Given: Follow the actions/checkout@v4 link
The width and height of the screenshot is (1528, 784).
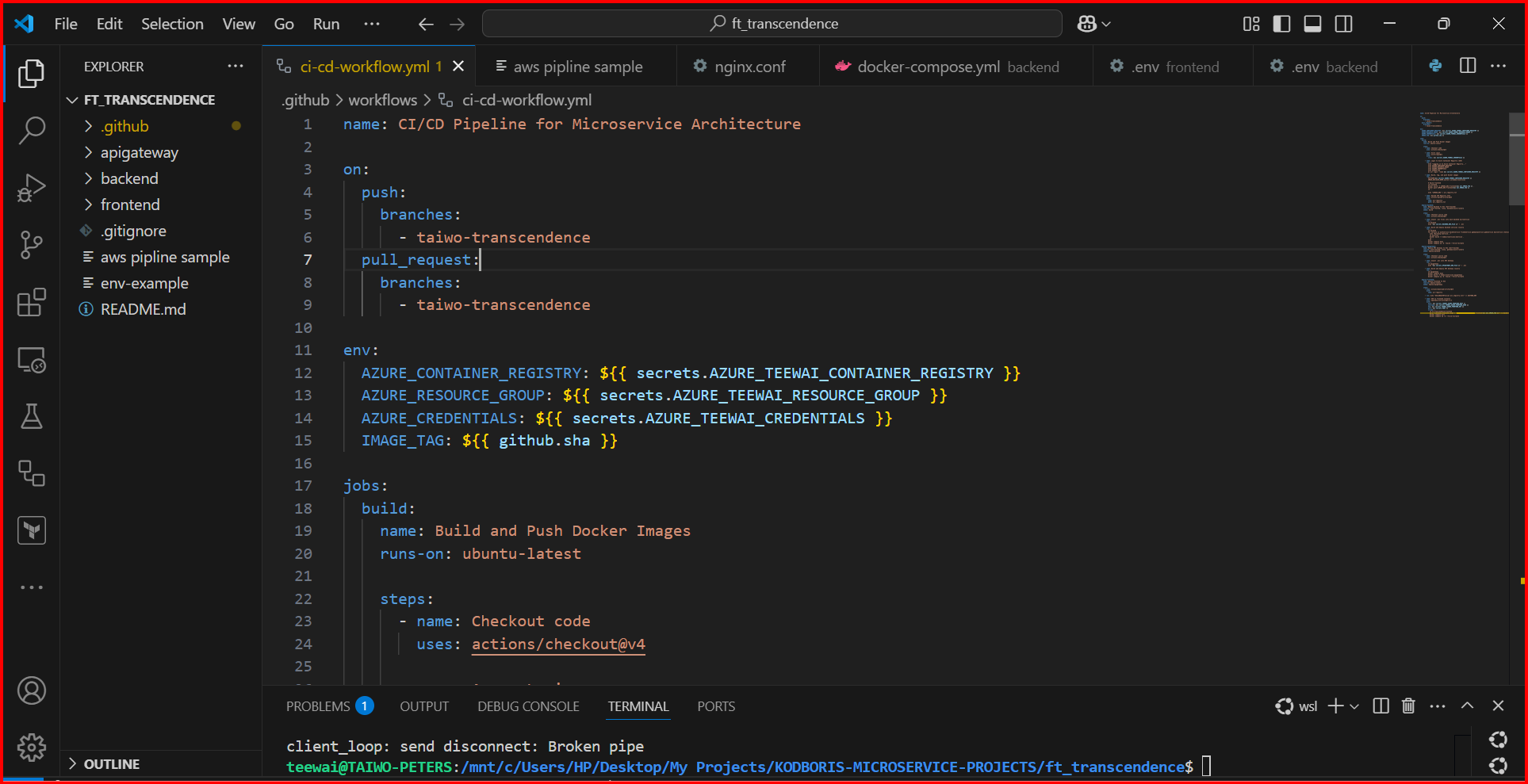Looking at the screenshot, I should (558, 644).
